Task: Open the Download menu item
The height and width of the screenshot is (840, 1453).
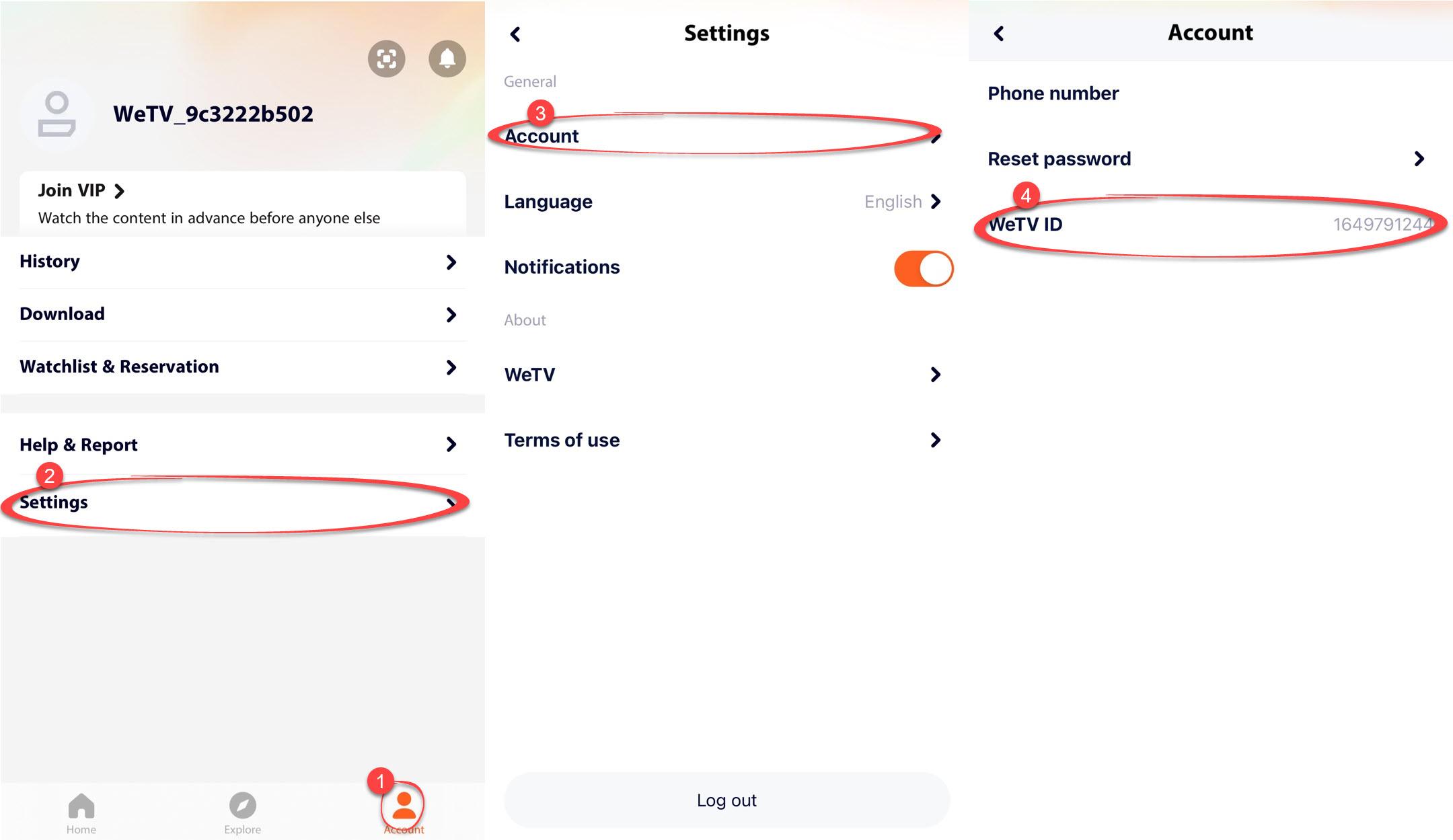Action: coord(62,314)
